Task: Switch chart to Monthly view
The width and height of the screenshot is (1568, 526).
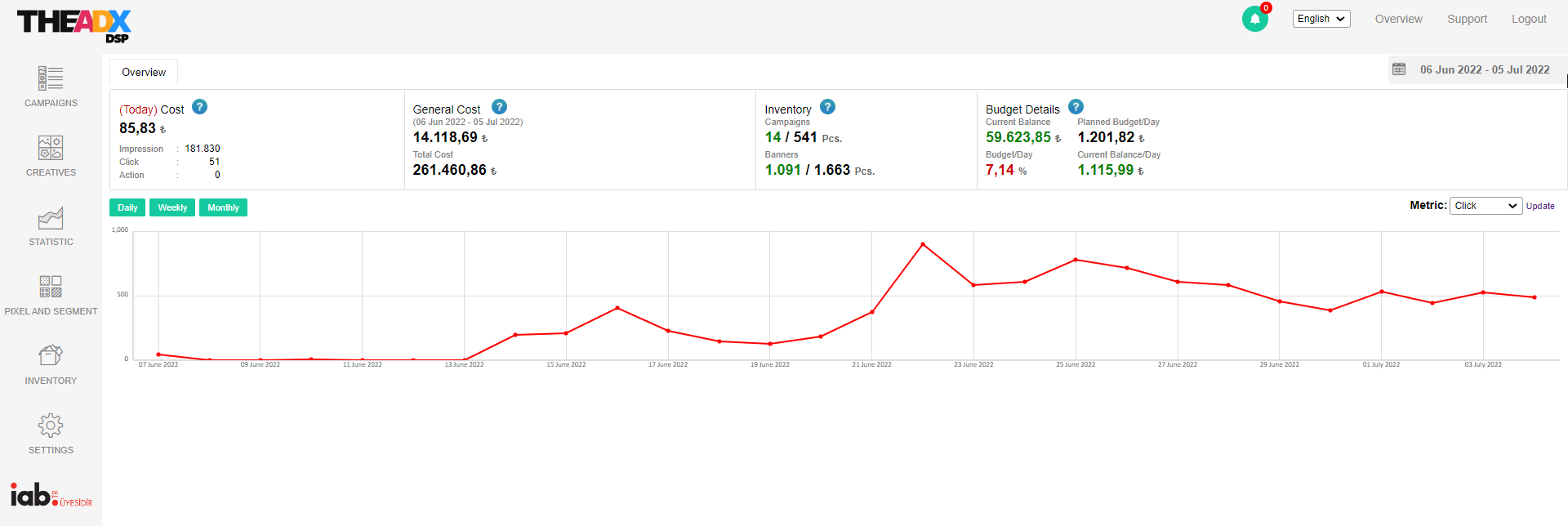Action: (x=223, y=207)
